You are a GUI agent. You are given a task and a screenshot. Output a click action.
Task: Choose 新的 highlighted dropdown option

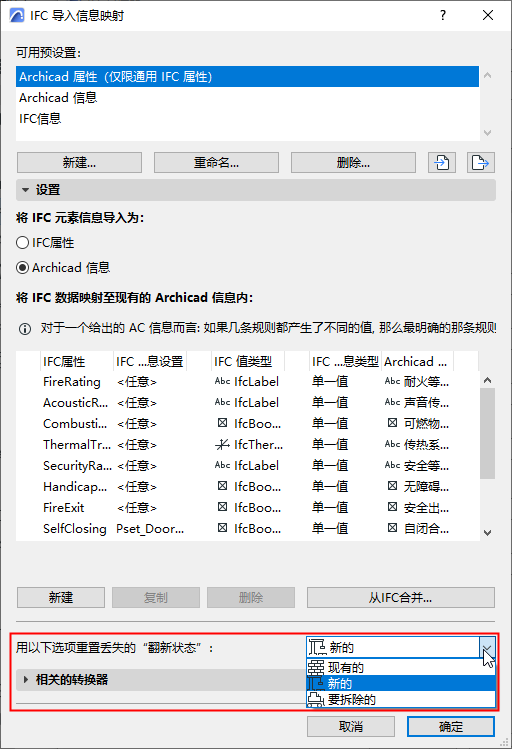401,684
